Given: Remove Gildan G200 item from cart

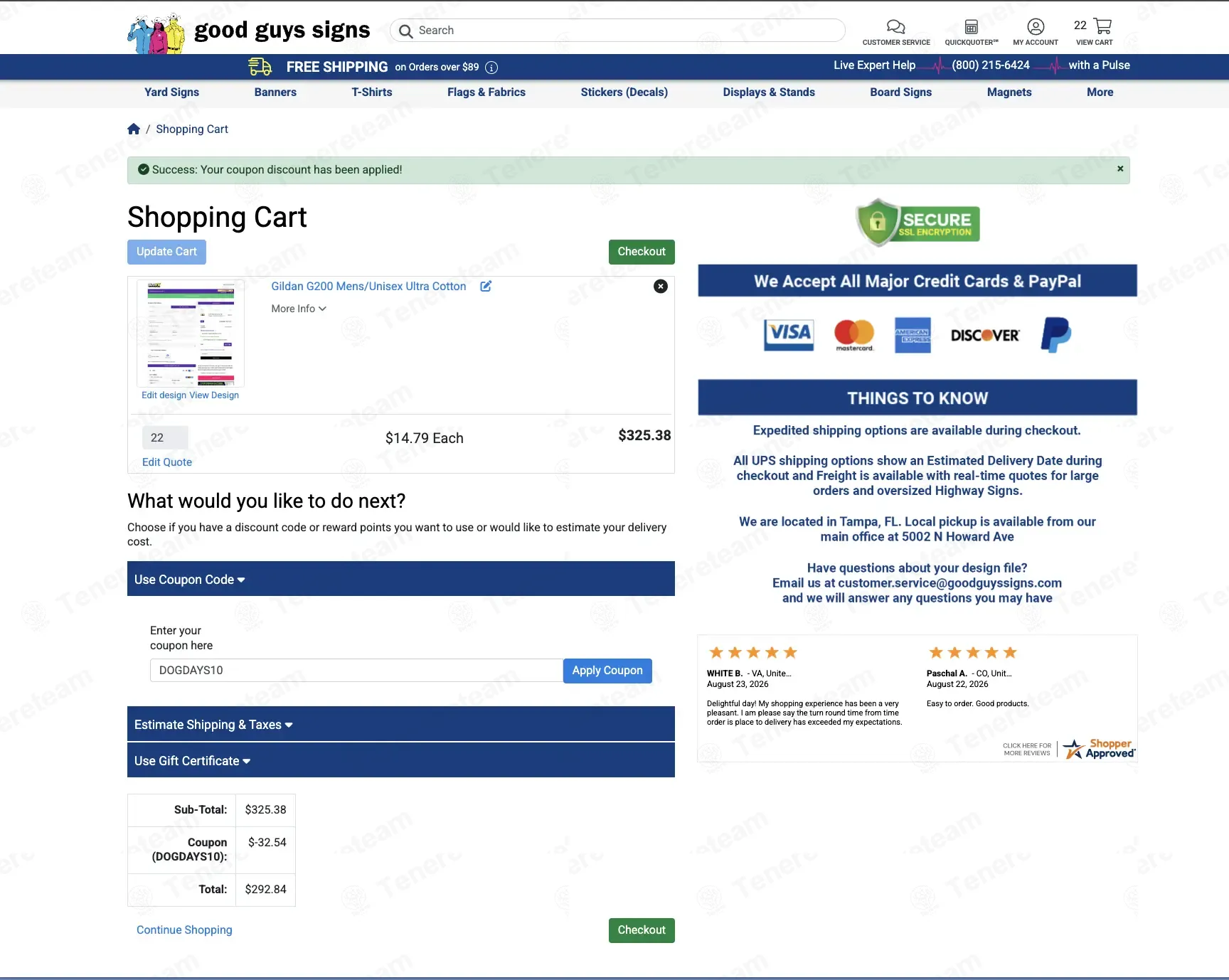Looking at the screenshot, I should pyautogui.click(x=661, y=286).
